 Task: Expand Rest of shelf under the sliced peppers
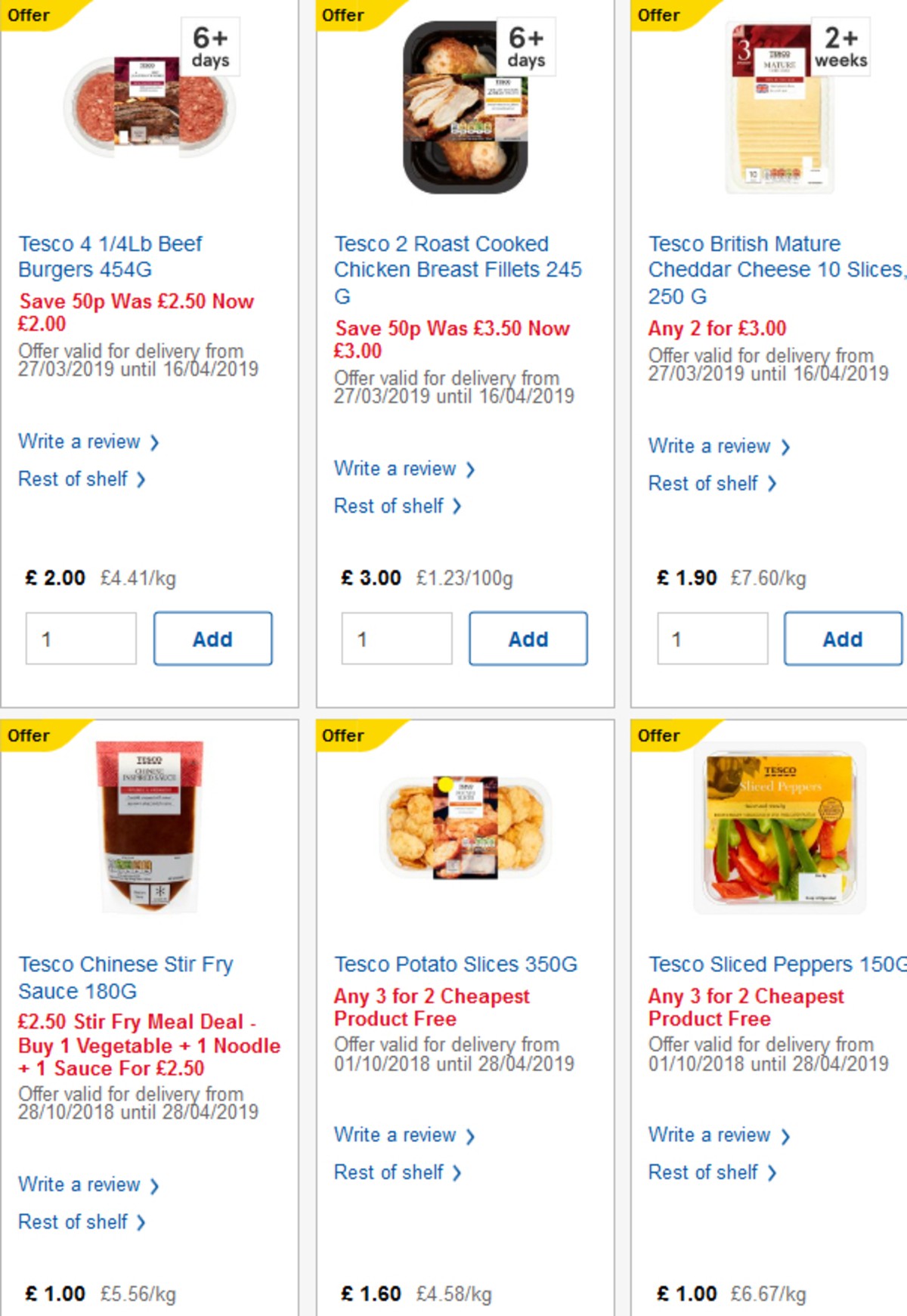702,1172
